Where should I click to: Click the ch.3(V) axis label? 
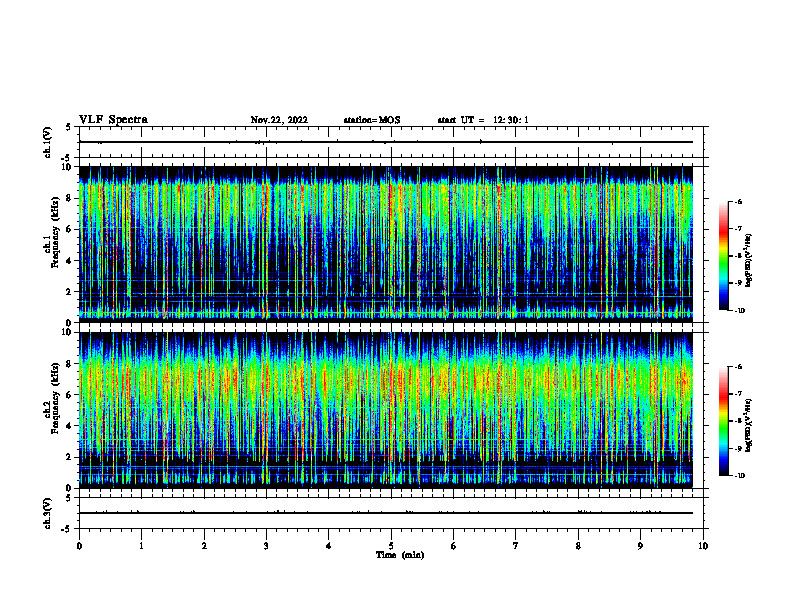coord(48,513)
